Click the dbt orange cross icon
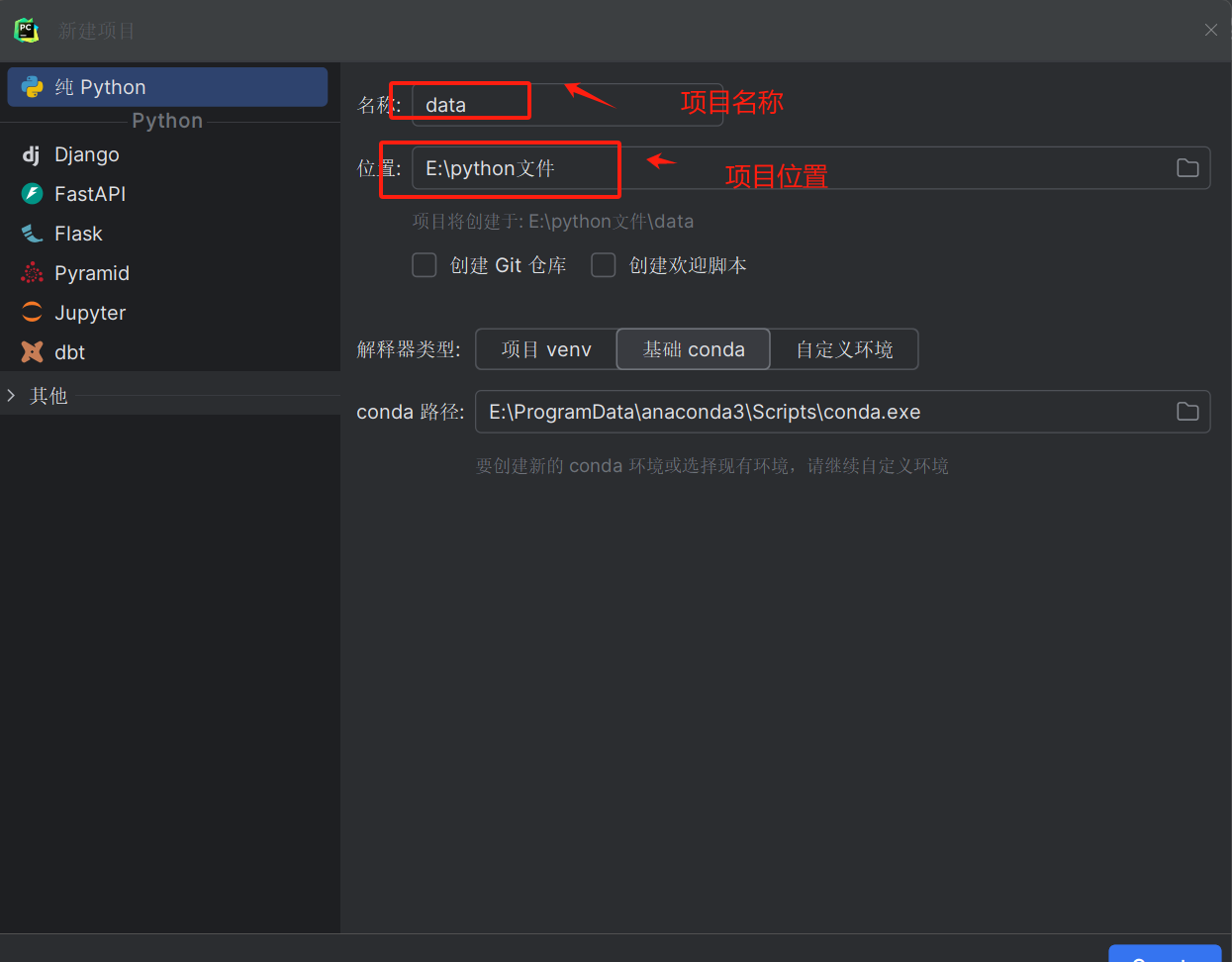Image resolution: width=1232 pixels, height=962 pixels. [32, 352]
